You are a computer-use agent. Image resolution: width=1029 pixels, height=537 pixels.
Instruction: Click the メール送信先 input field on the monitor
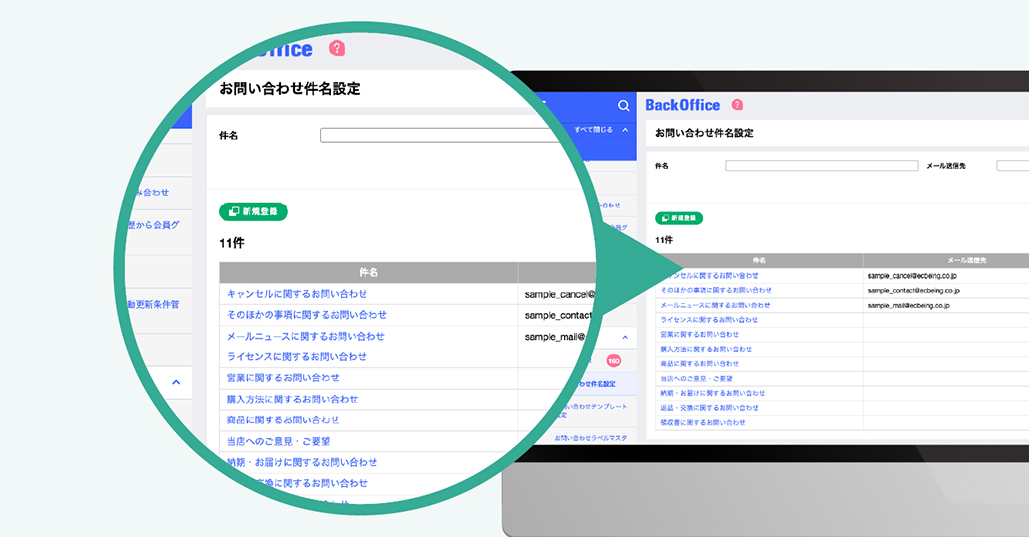point(1012,166)
